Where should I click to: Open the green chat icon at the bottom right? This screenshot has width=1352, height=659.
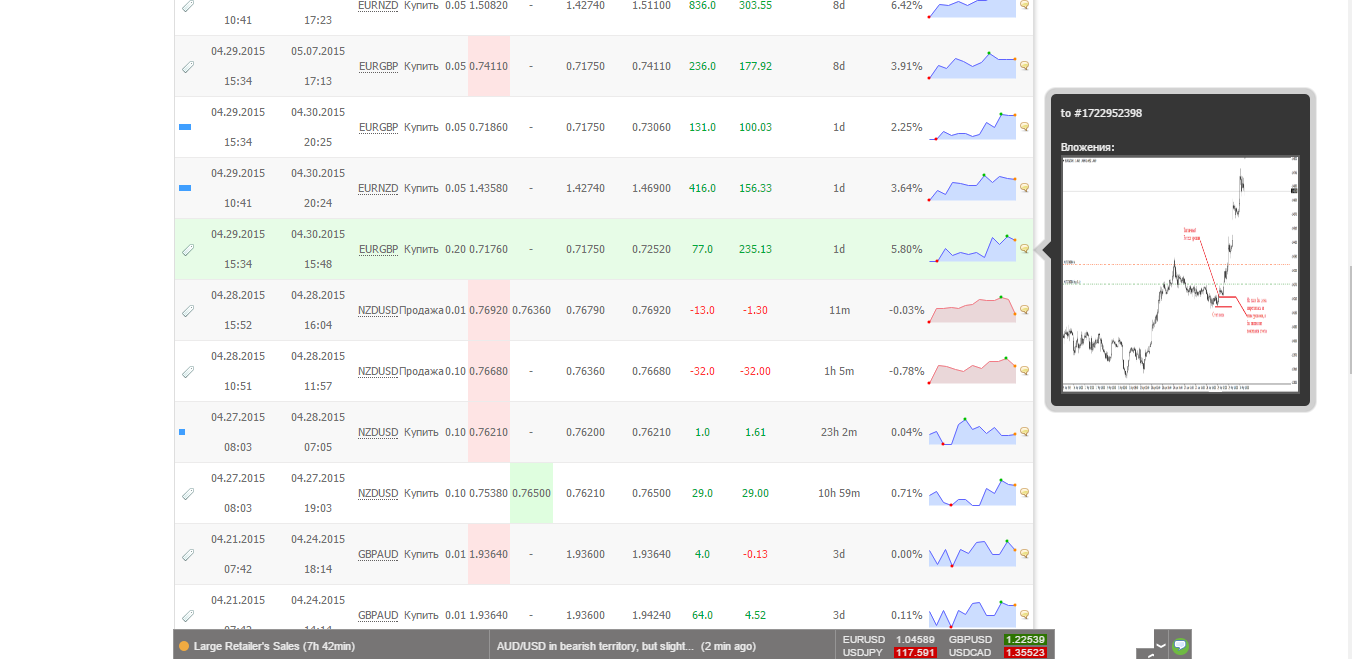(1180, 645)
